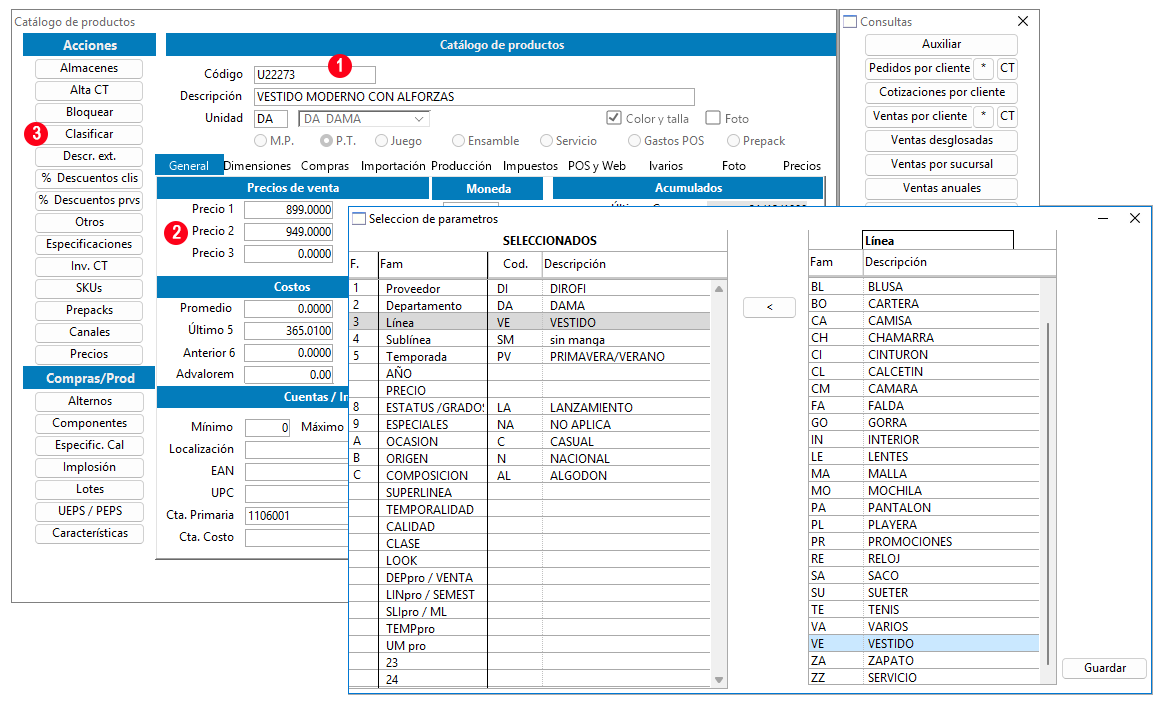Open the Clasificar action
The width and height of the screenshot is (1167, 706).
point(89,134)
